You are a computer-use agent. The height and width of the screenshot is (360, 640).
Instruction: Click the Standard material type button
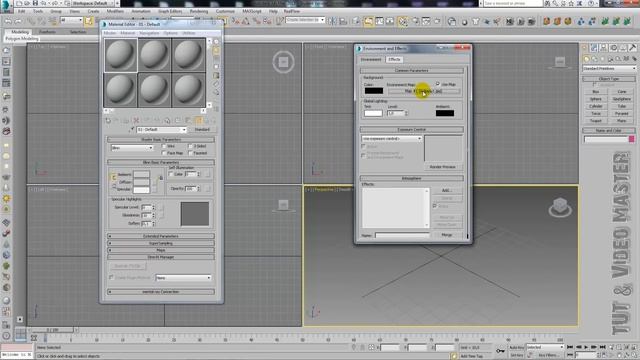[202, 129]
